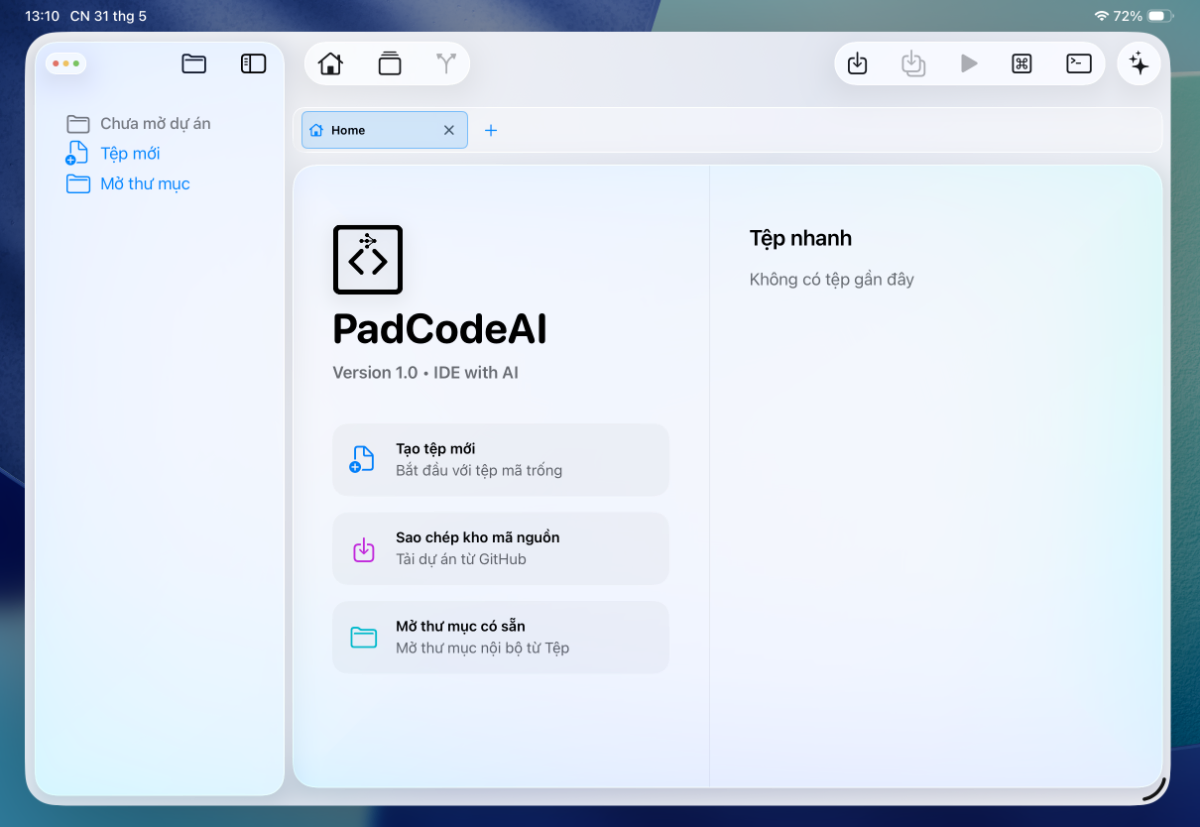Click the "Sao chép kho mã nguồn" card
Screen dimensions: 1200x827
(x=501, y=548)
